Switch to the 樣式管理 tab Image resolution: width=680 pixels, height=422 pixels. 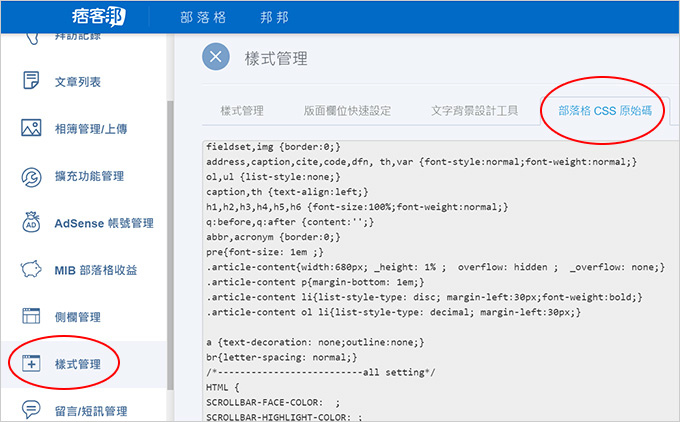(242, 111)
